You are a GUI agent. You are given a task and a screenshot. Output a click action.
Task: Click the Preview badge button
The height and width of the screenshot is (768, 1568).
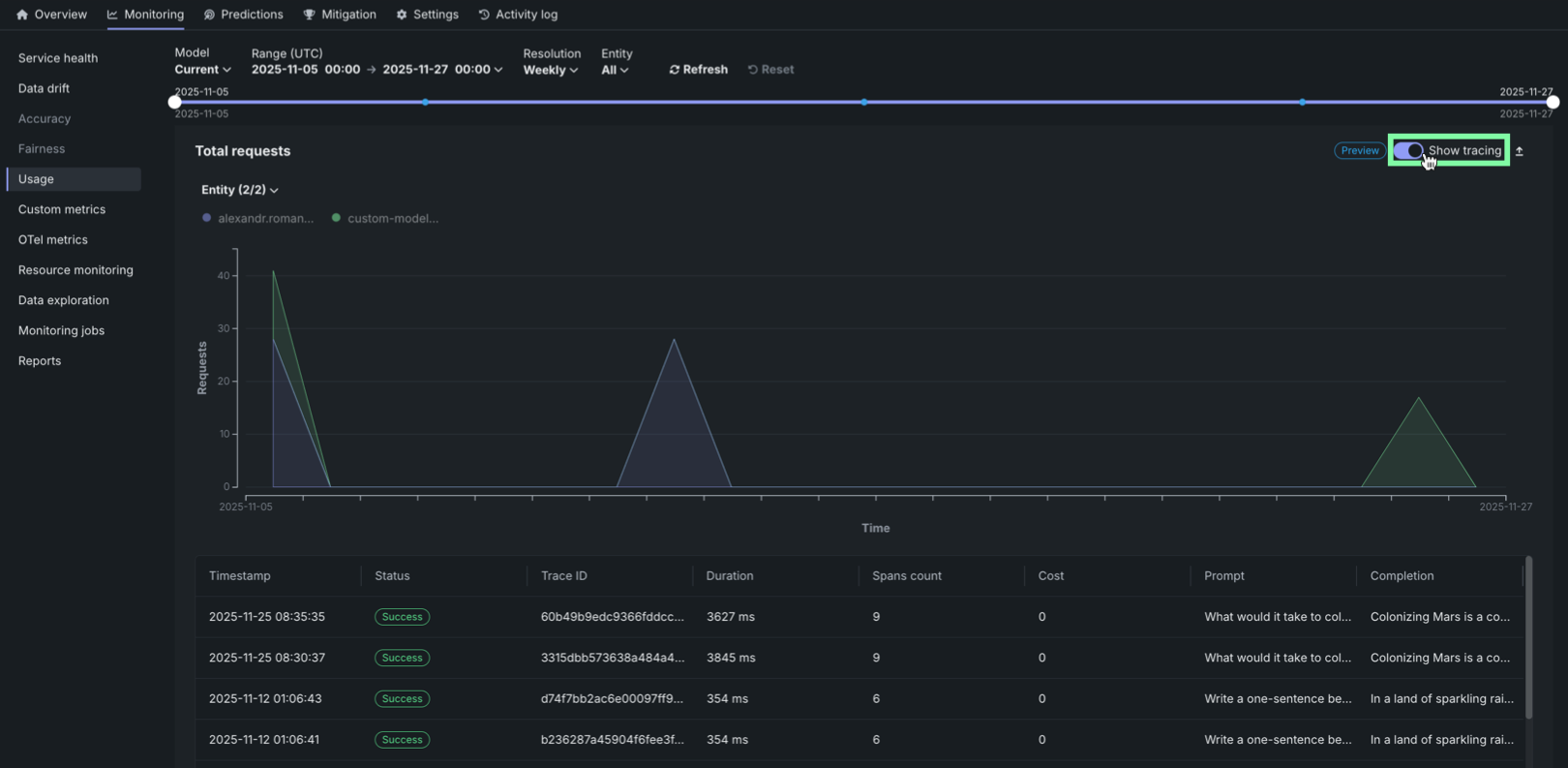coord(1359,151)
